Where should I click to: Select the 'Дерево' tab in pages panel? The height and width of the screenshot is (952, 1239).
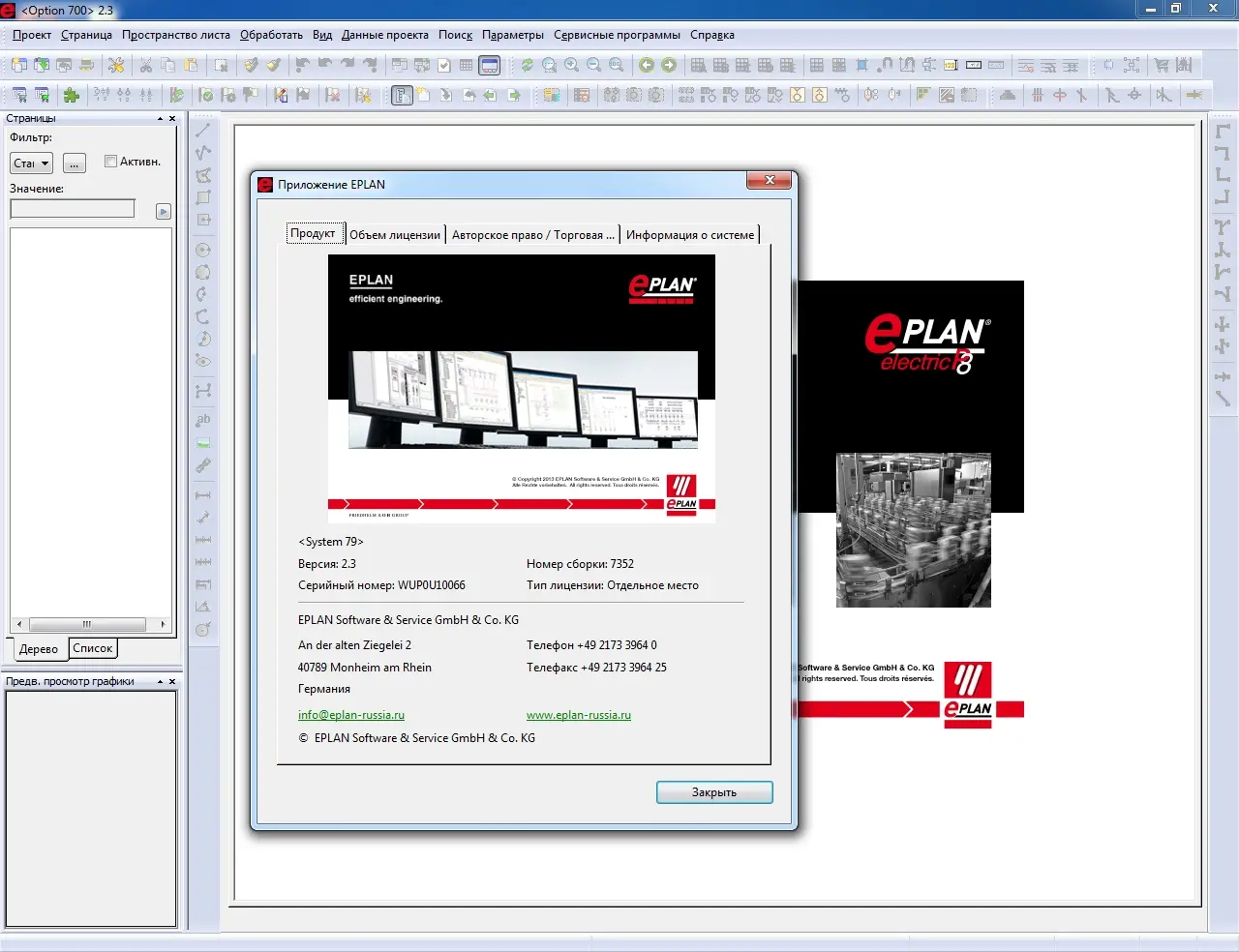(39, 649)
